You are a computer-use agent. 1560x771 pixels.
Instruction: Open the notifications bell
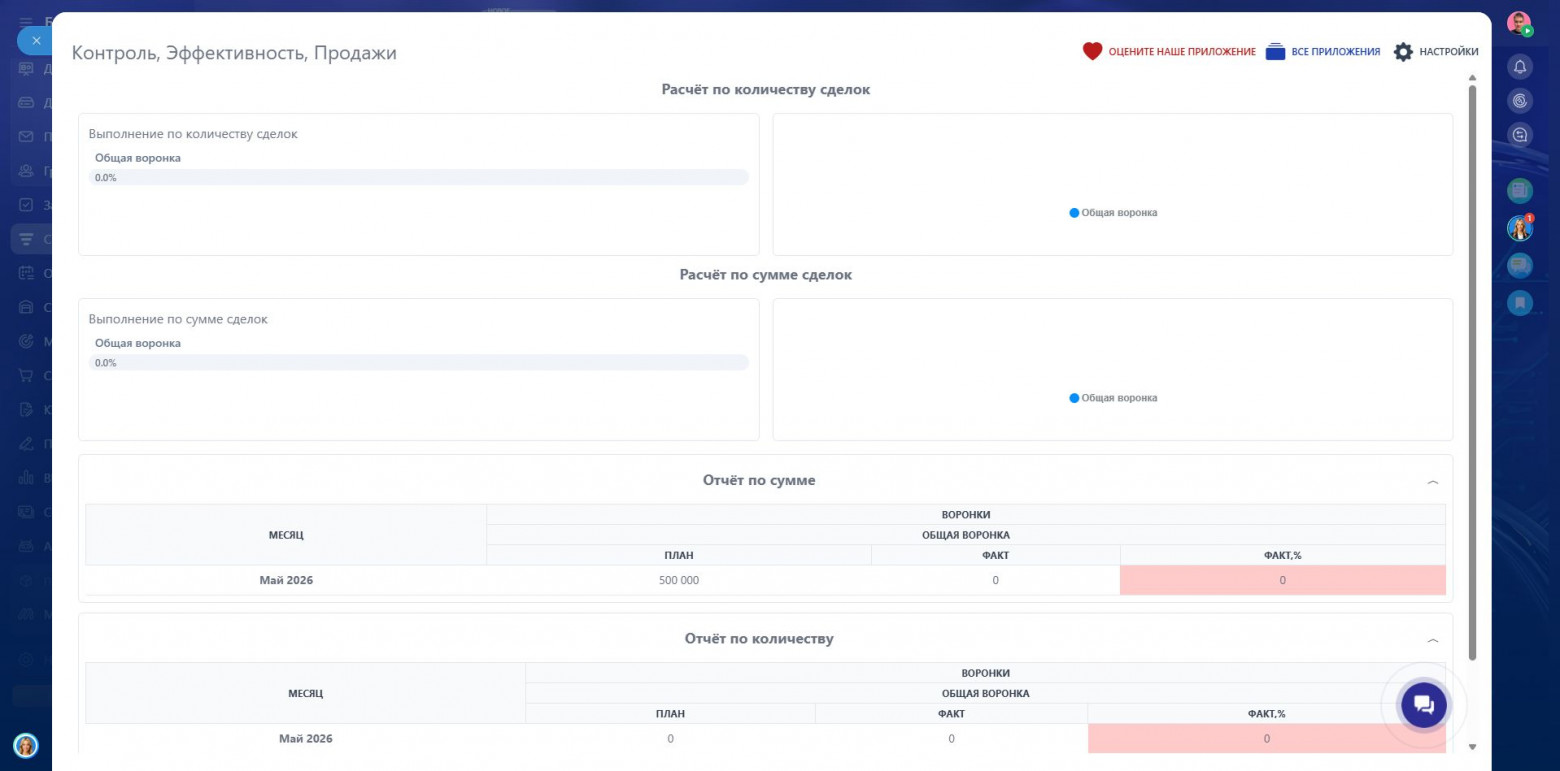tap(1520, 67)
